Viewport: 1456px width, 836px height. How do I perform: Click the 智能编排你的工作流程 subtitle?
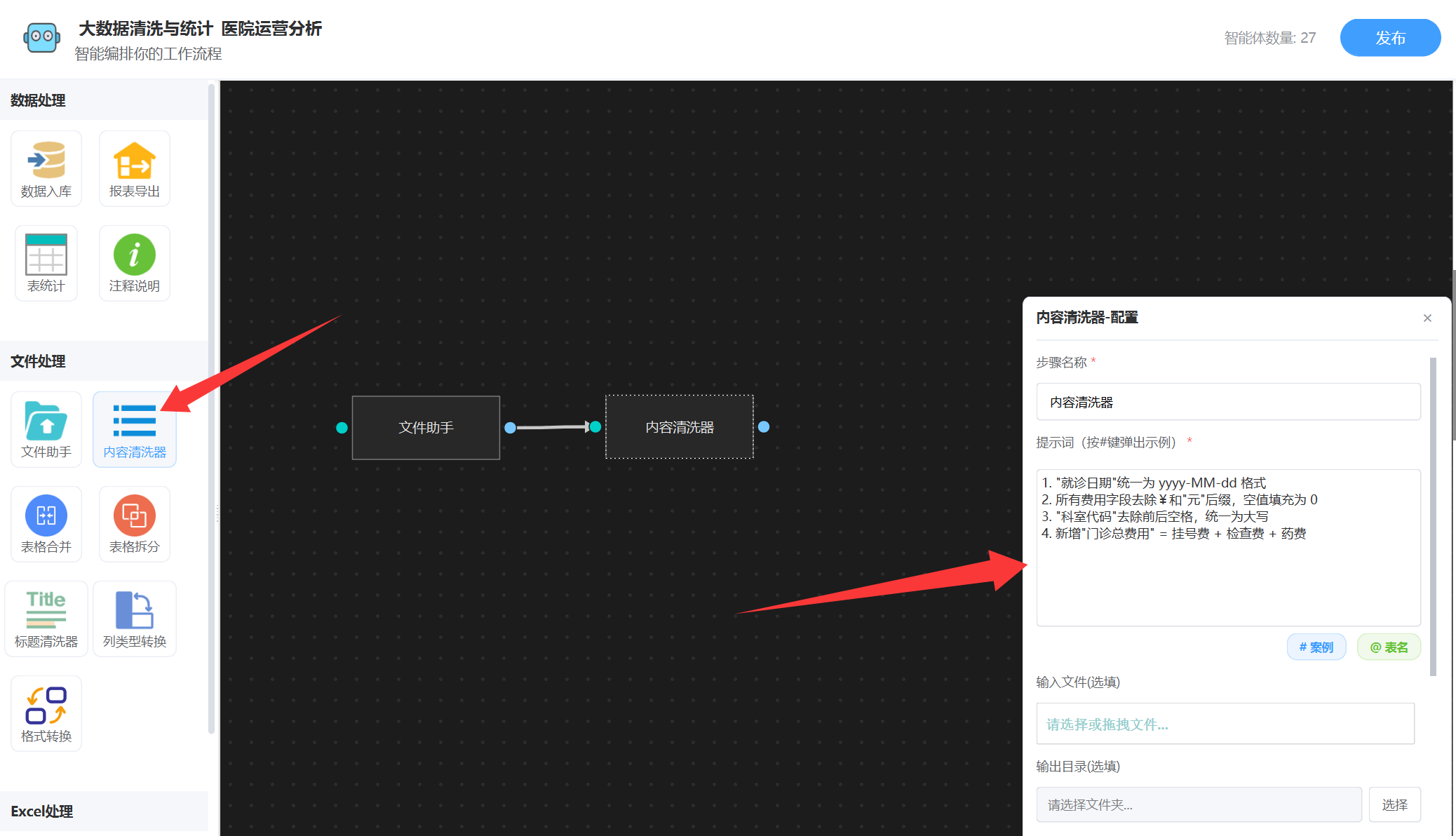click(148, 54)
